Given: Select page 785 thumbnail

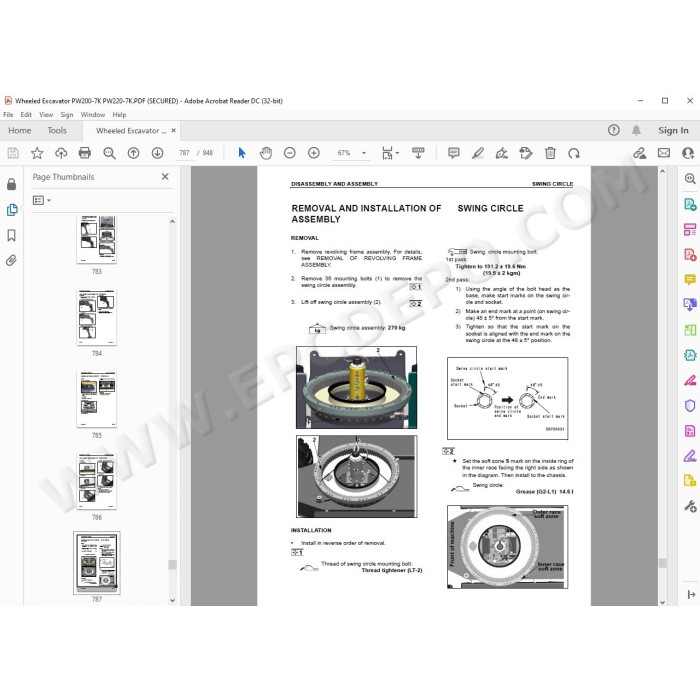Looking at the screenshot, I should [97, 399].
